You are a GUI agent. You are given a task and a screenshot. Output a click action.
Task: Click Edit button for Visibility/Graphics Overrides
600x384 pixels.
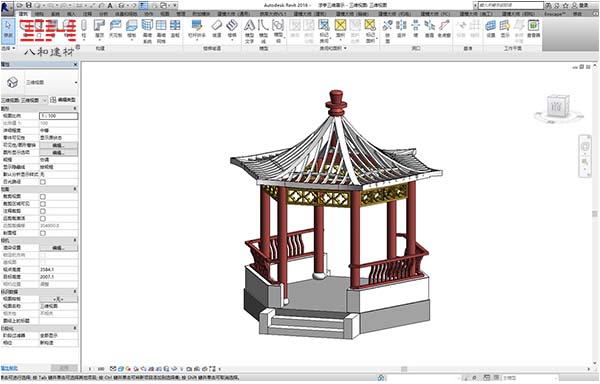pos(59,145)
